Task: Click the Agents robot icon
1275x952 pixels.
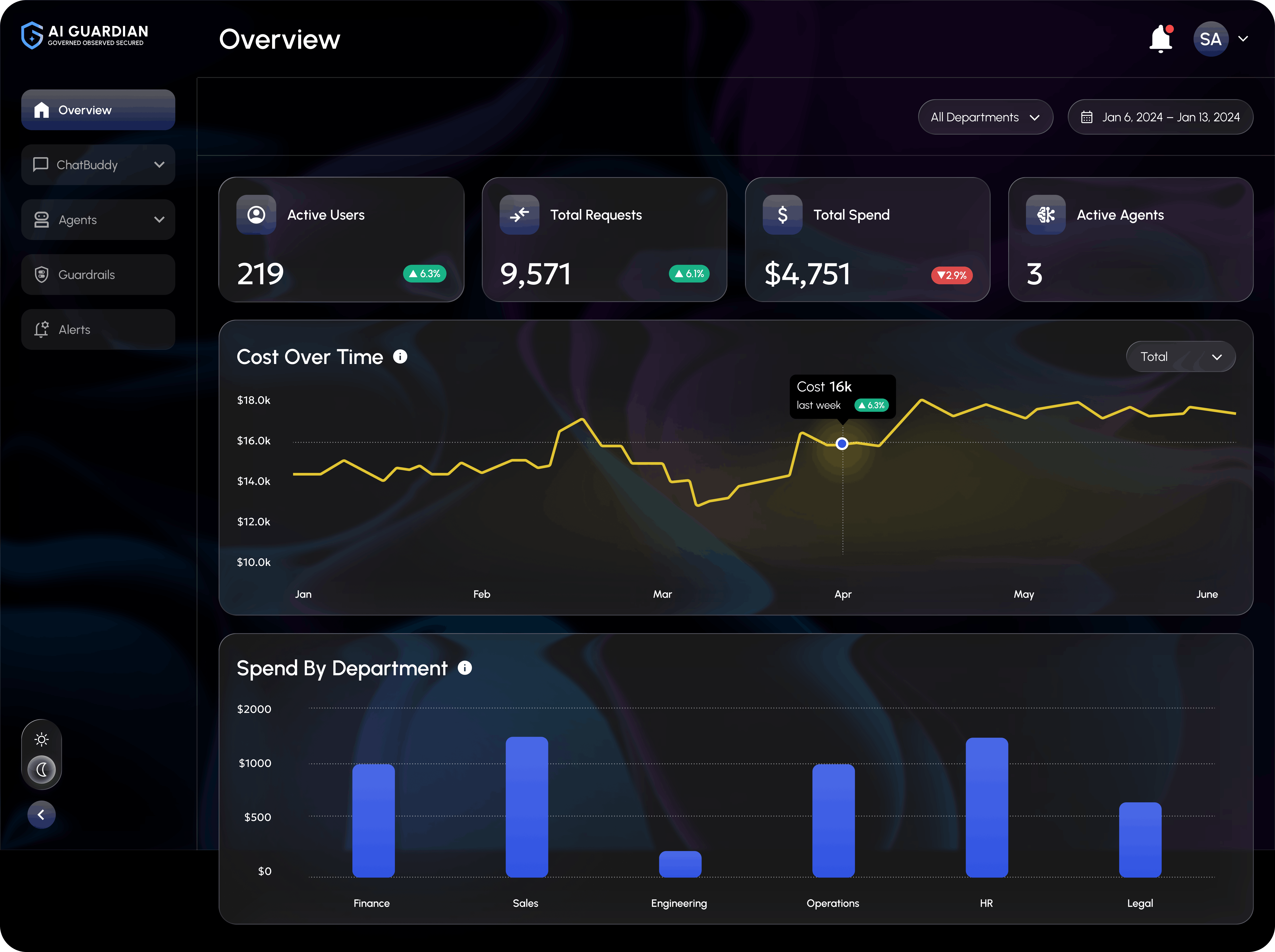Action: click(x=41, y=220)
